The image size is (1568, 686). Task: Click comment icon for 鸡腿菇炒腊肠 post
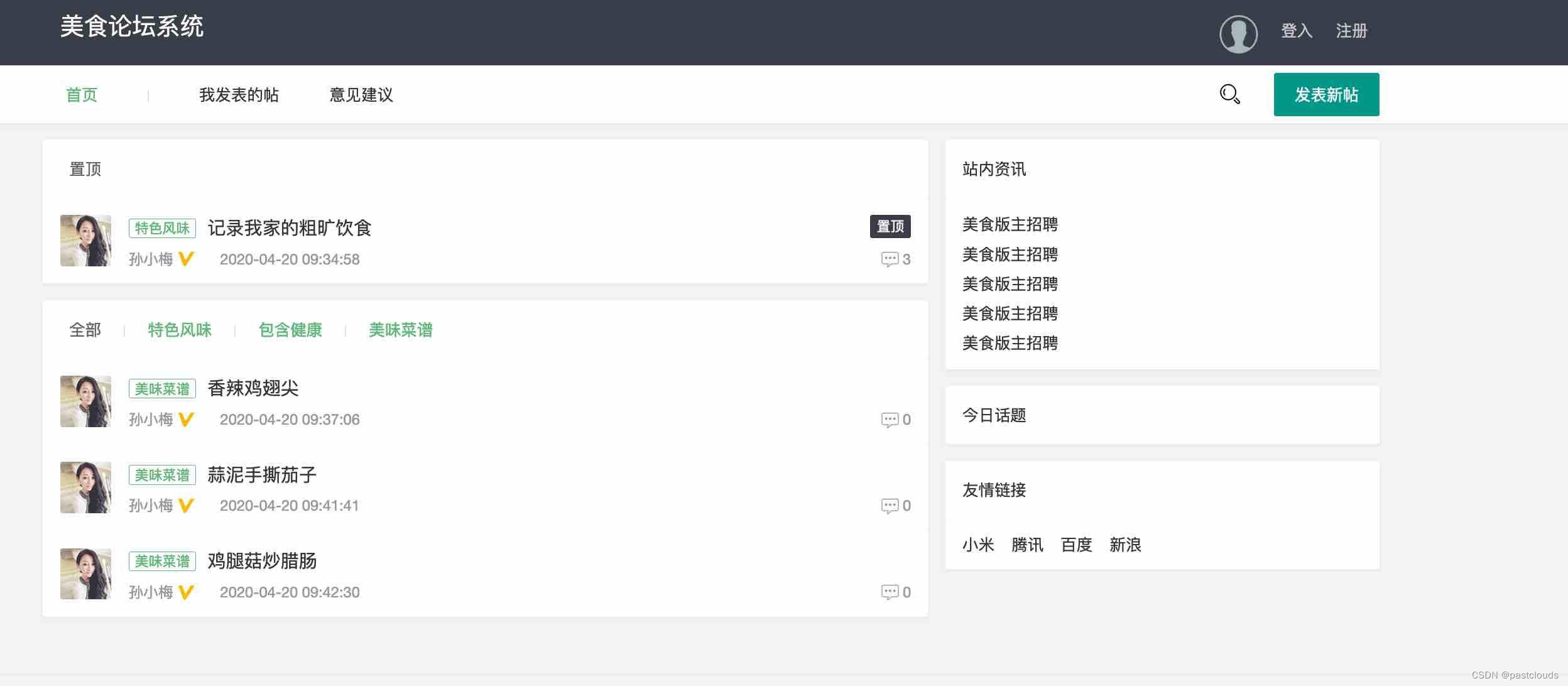point(889,592)
